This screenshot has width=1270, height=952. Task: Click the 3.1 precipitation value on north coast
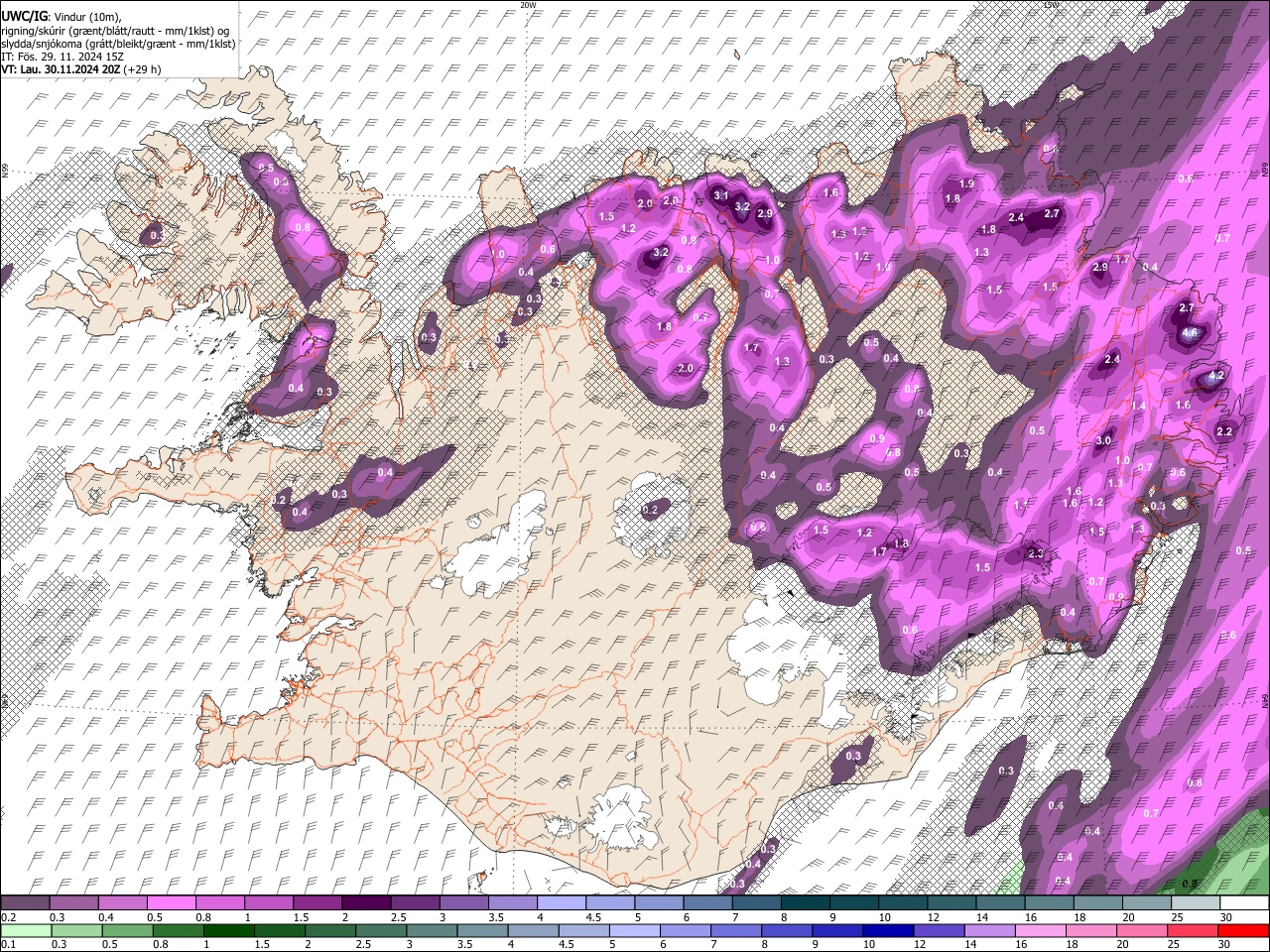tap(721, 196)
